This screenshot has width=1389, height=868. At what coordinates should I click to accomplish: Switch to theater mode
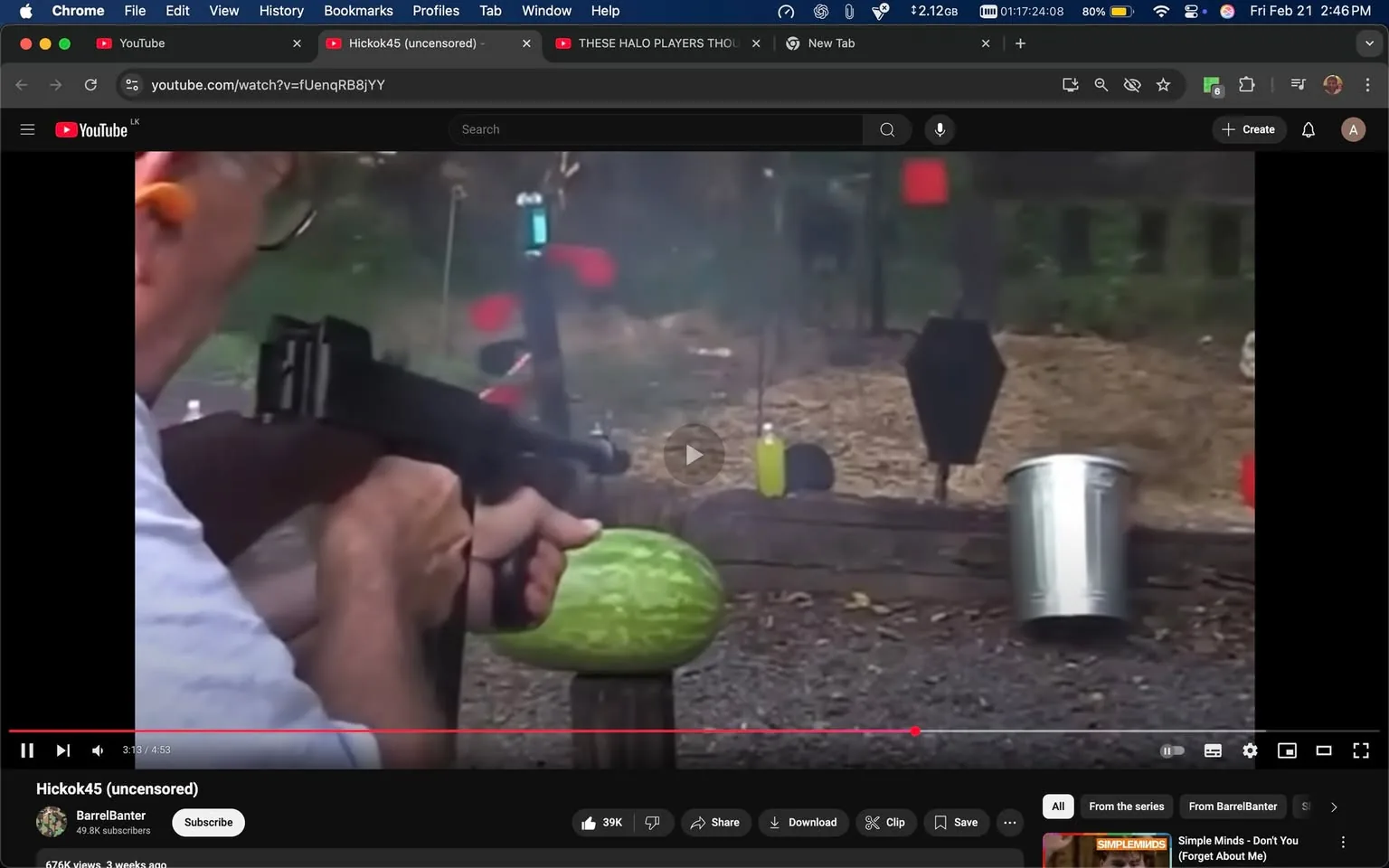coord(1323,750)
